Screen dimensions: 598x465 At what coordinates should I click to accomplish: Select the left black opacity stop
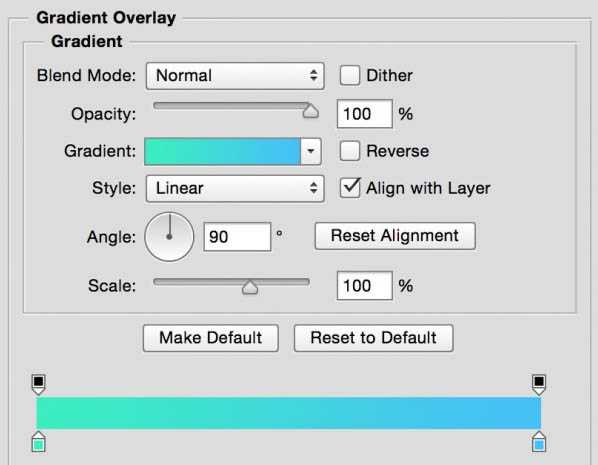[x=39, y=384]
